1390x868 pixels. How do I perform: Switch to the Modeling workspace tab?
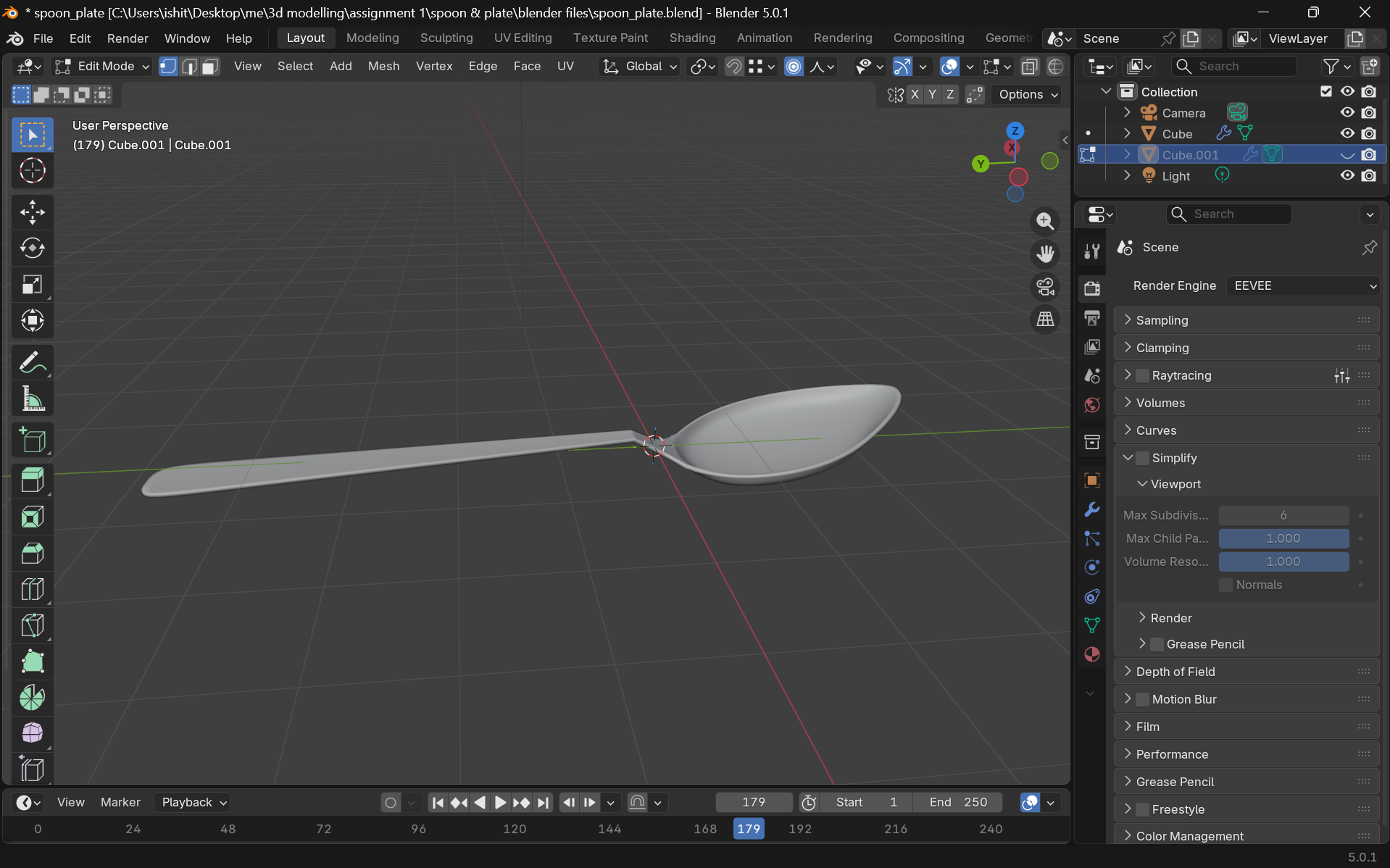tap(373, 38)
